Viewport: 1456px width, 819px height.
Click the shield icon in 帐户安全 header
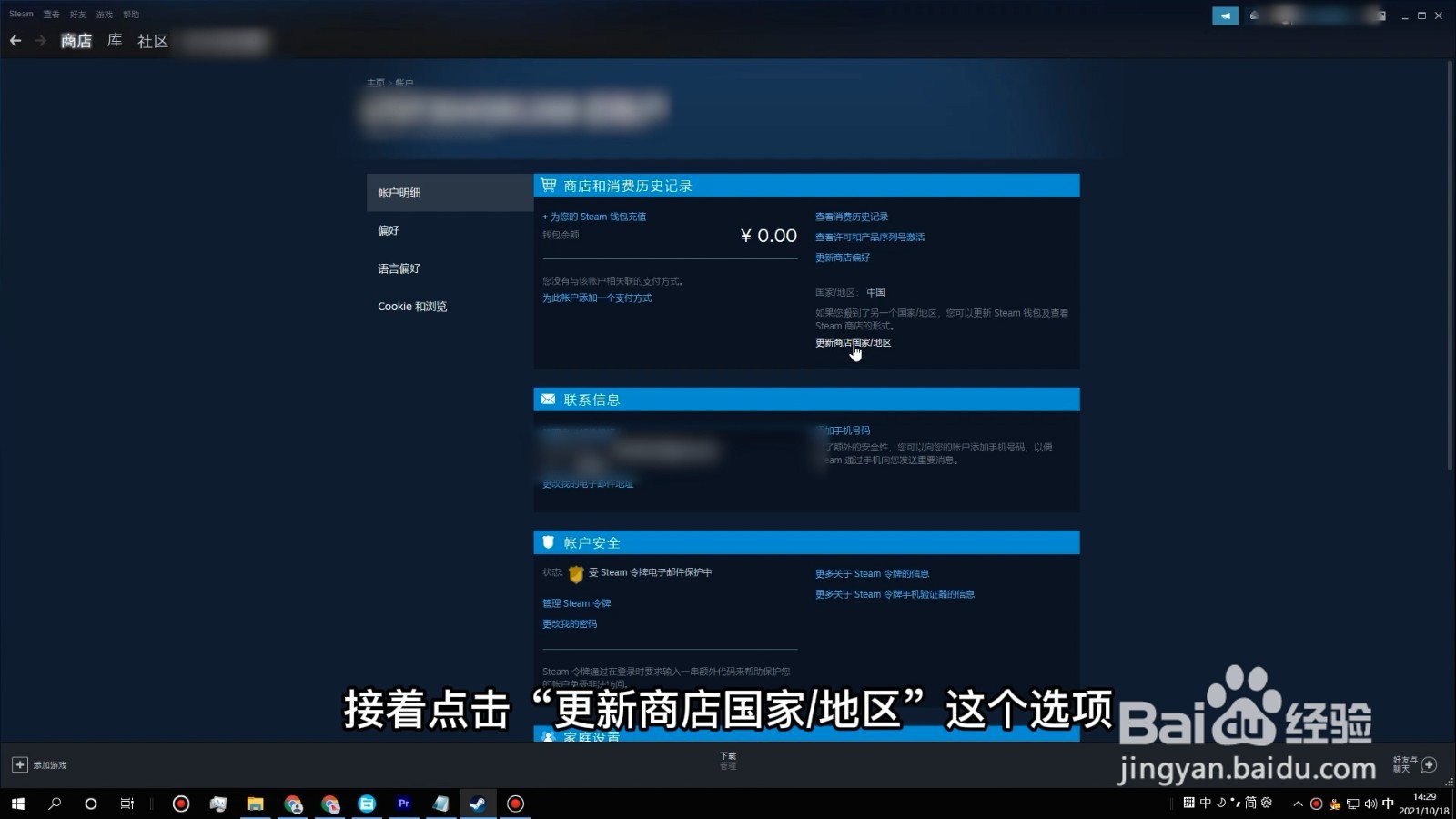[x=548, y=542]
